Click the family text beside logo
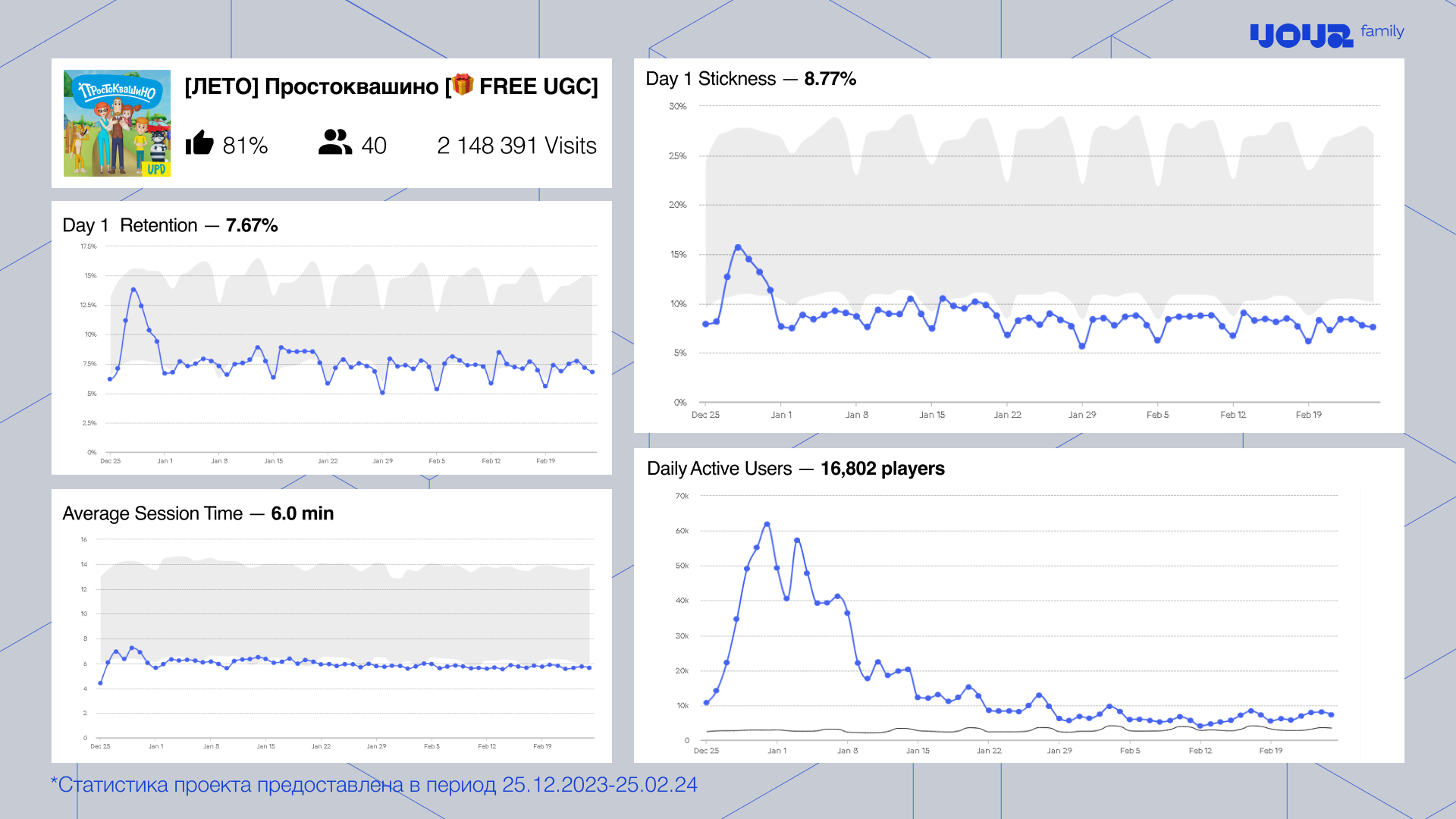 click(1382, 31)
